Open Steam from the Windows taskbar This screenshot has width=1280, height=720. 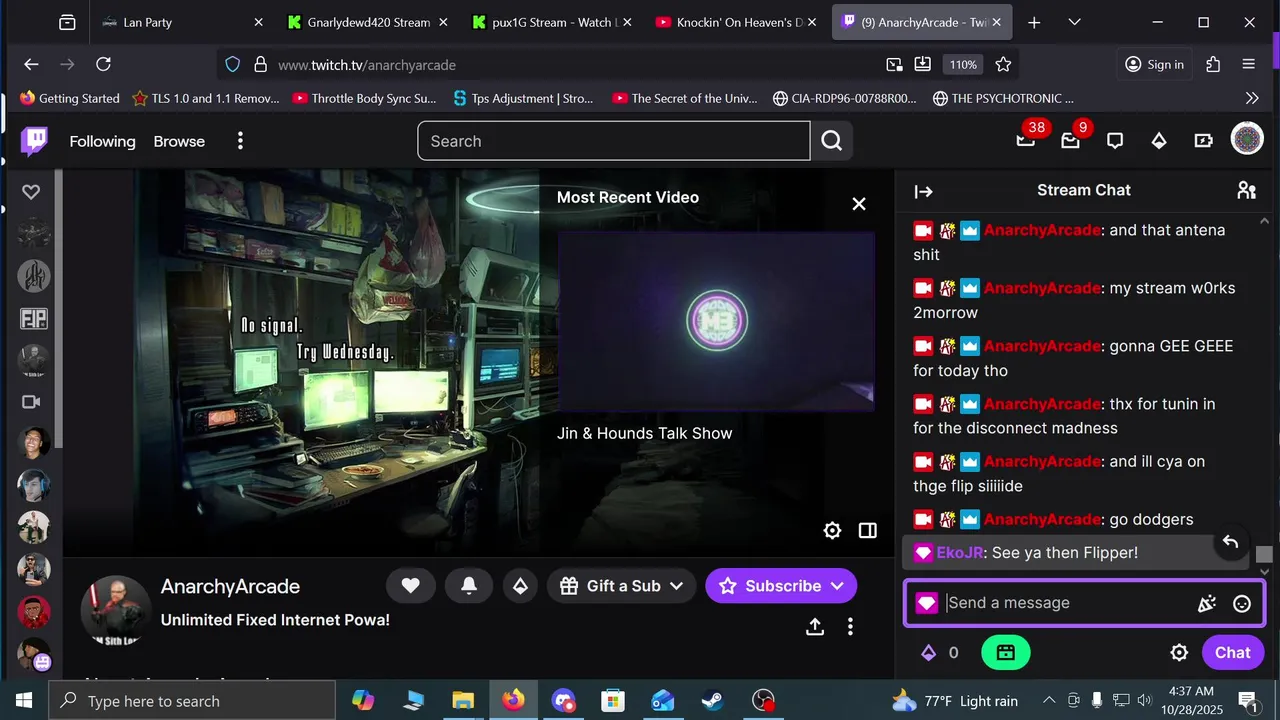click(x=712, y=701)
